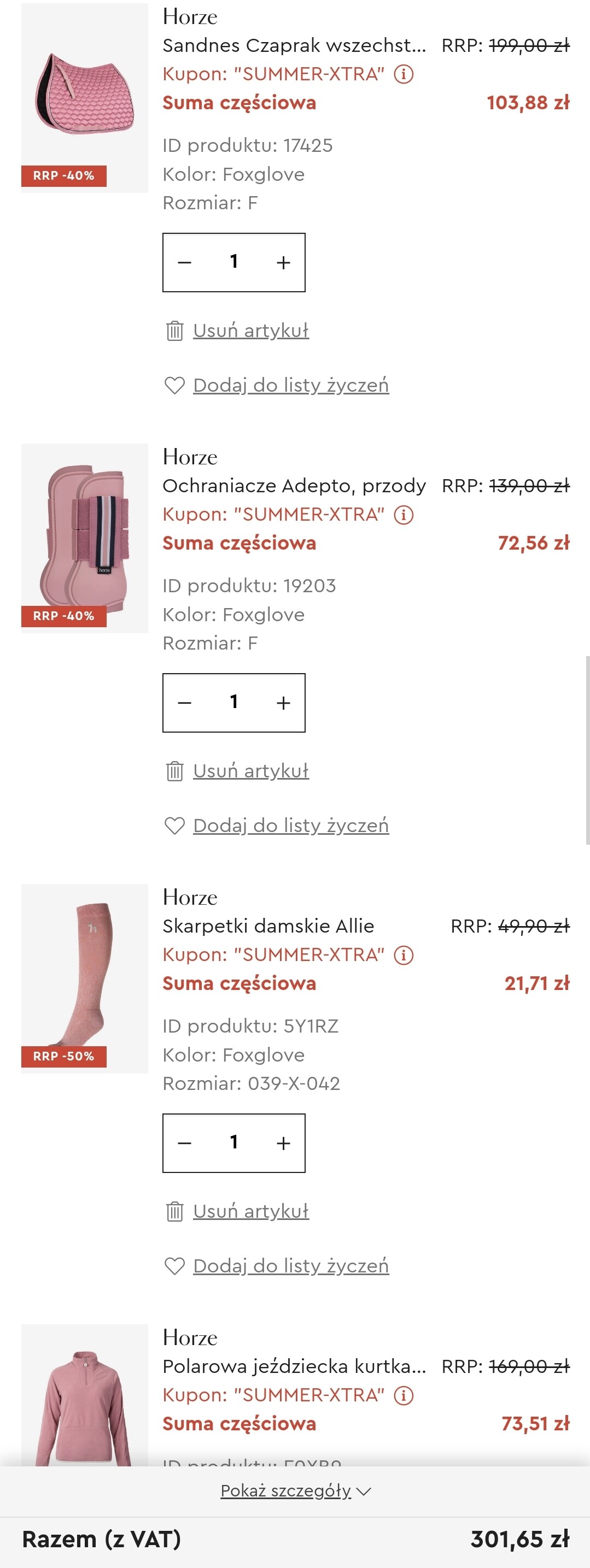Click heart icon for Sandnes Czaprak item
This screenshot has width=590, height=1568.
click(x=174, y=385)
